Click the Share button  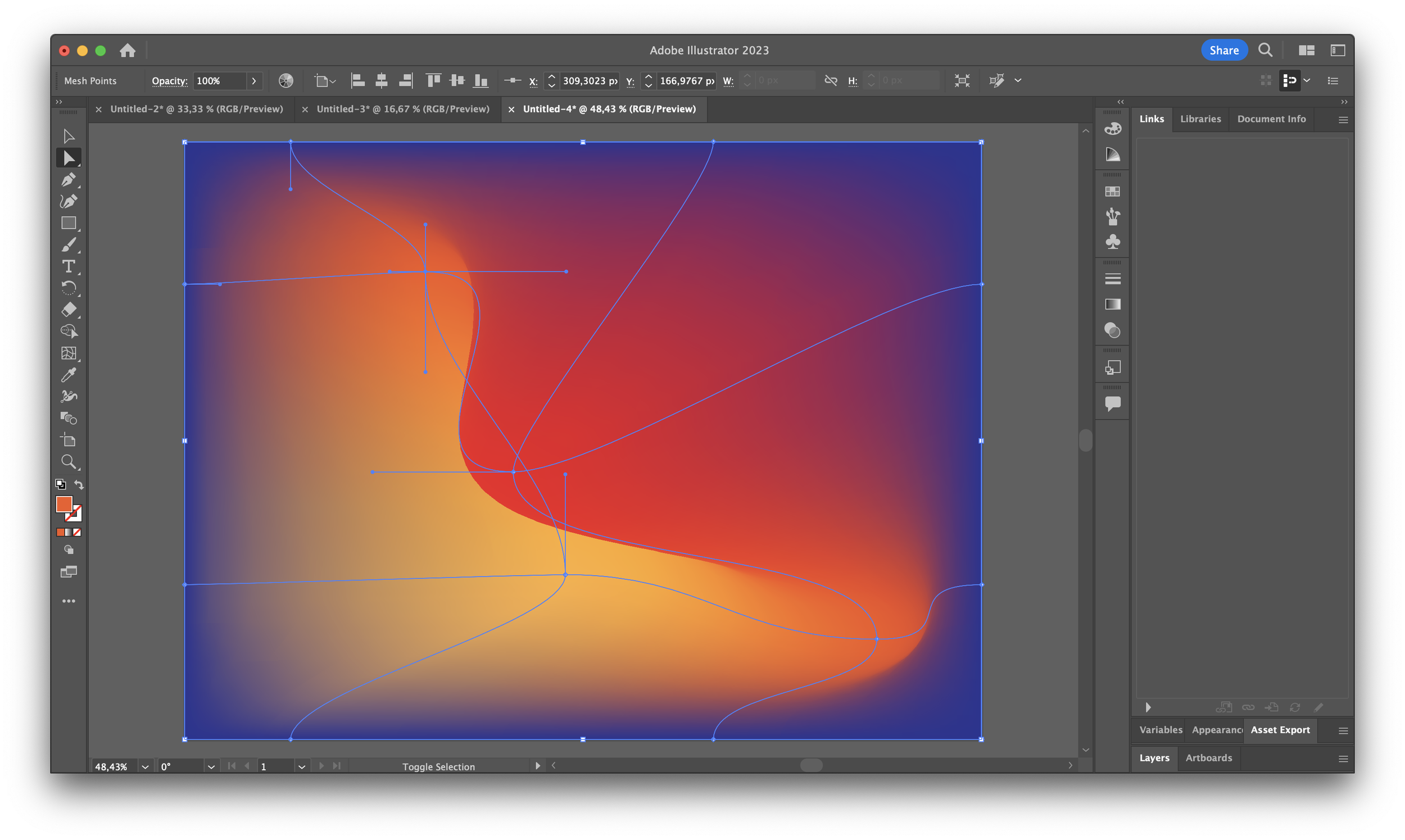(x=1224, y=50)
